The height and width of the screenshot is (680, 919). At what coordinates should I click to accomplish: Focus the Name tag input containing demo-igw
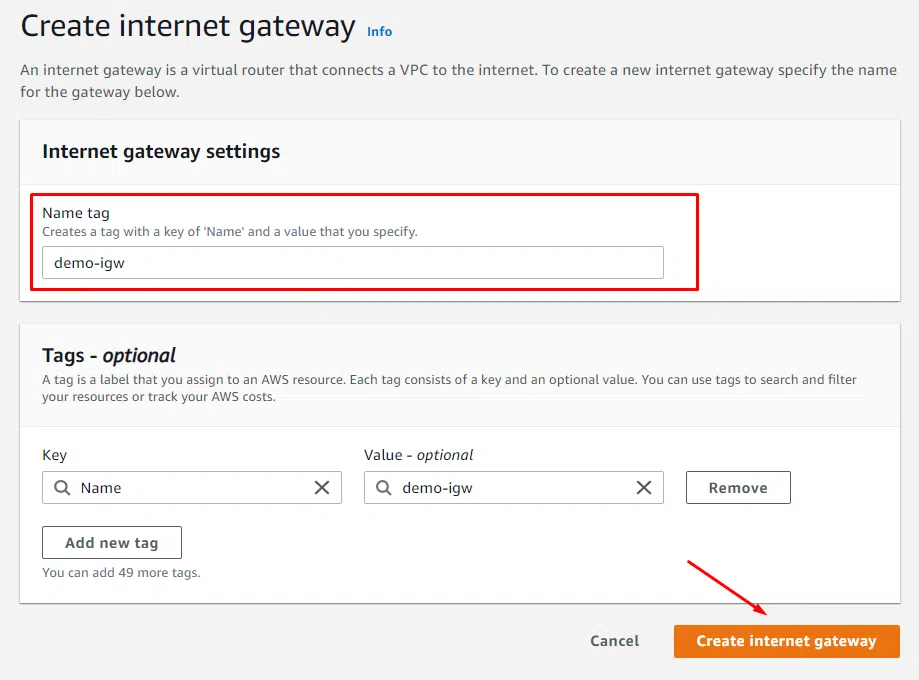point(353,263)
